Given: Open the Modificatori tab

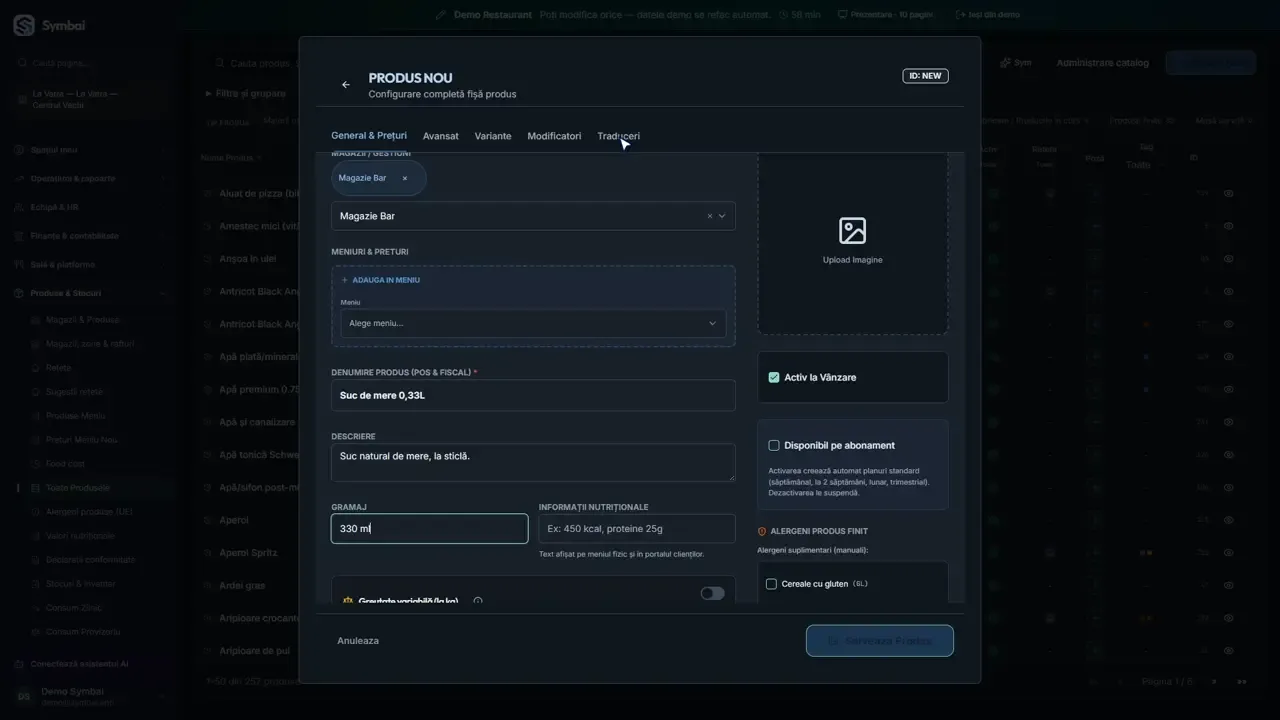Looking at the screenshot, I should point(554,136).
